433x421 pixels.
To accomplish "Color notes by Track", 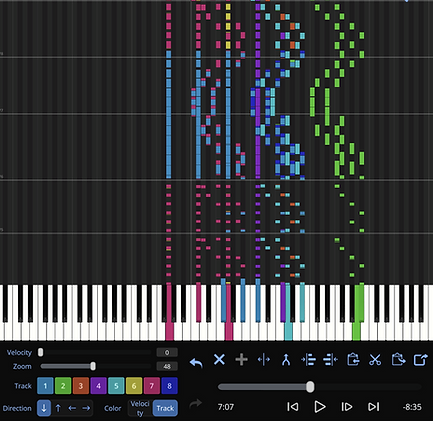I will (x=165, y=408).
